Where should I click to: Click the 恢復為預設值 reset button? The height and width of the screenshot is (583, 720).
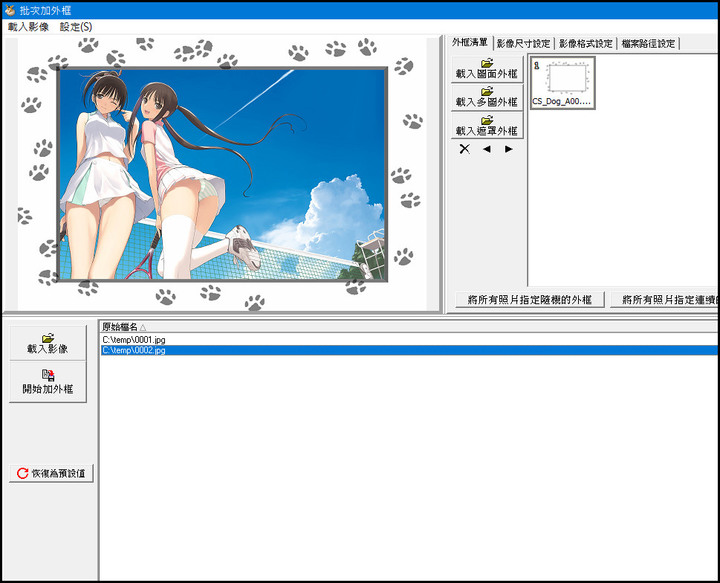tap(51, 473)
